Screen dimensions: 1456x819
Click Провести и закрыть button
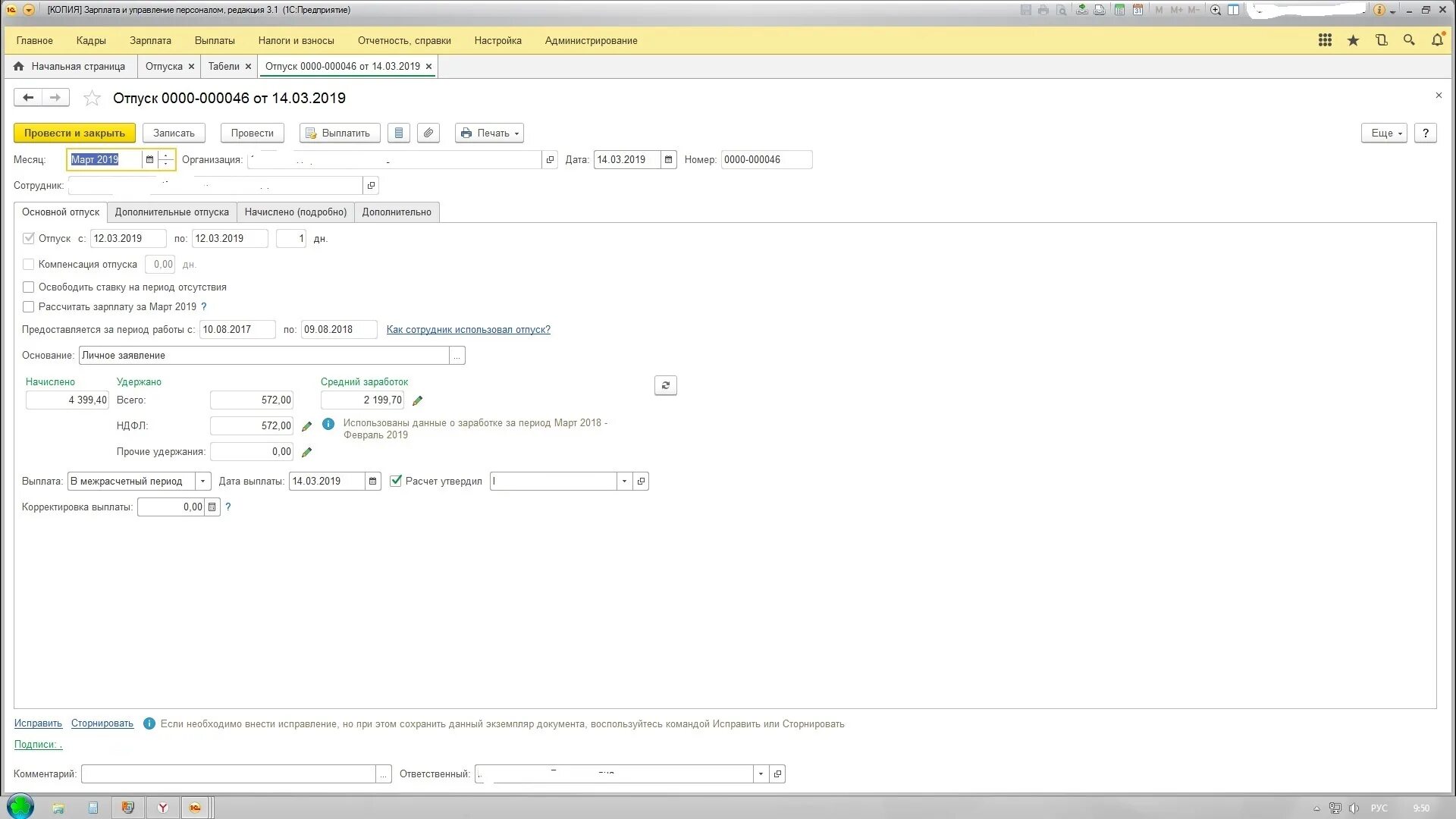tap(74, 133)
